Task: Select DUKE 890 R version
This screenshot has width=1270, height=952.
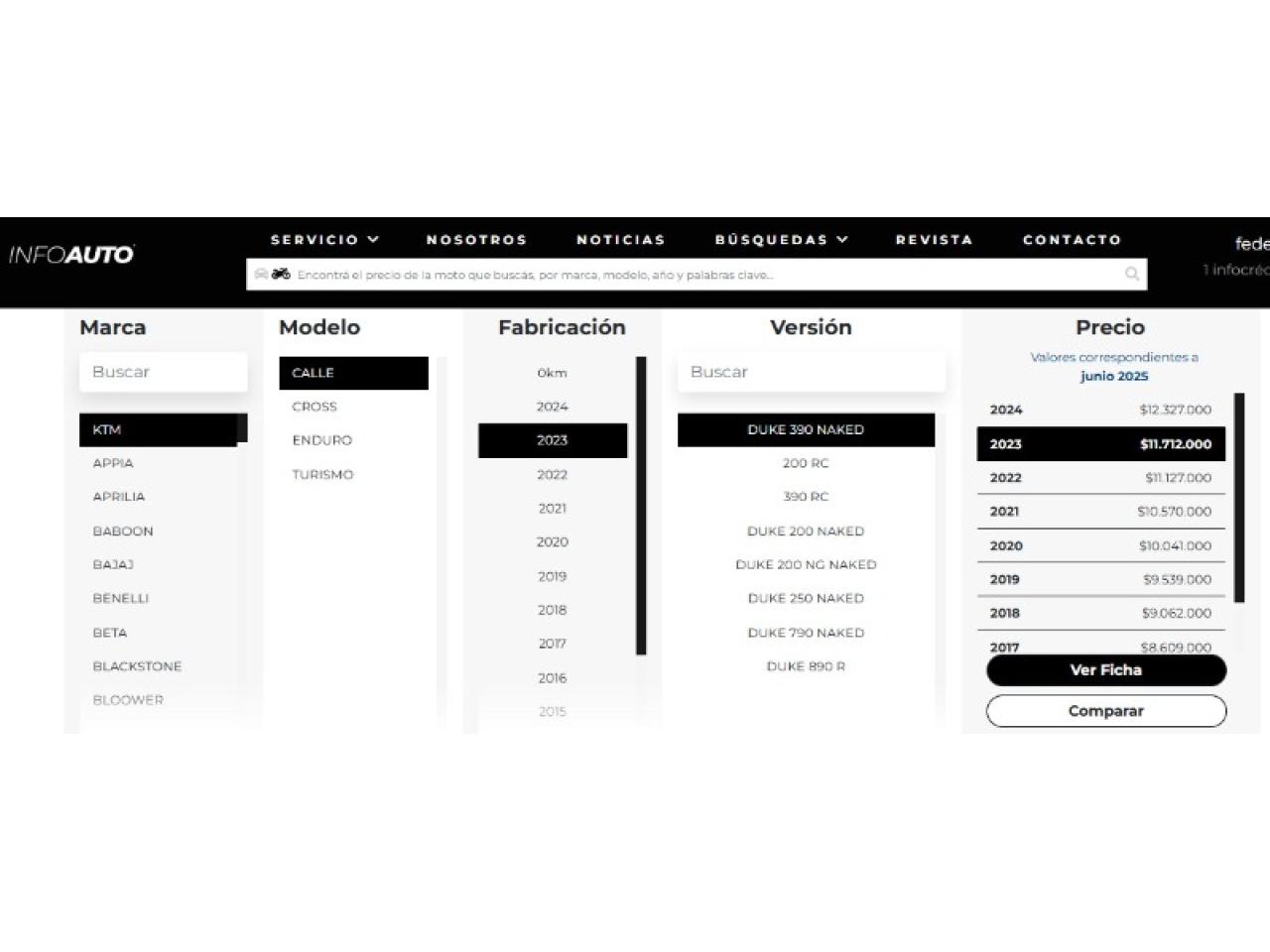Action: click(806, 666)
